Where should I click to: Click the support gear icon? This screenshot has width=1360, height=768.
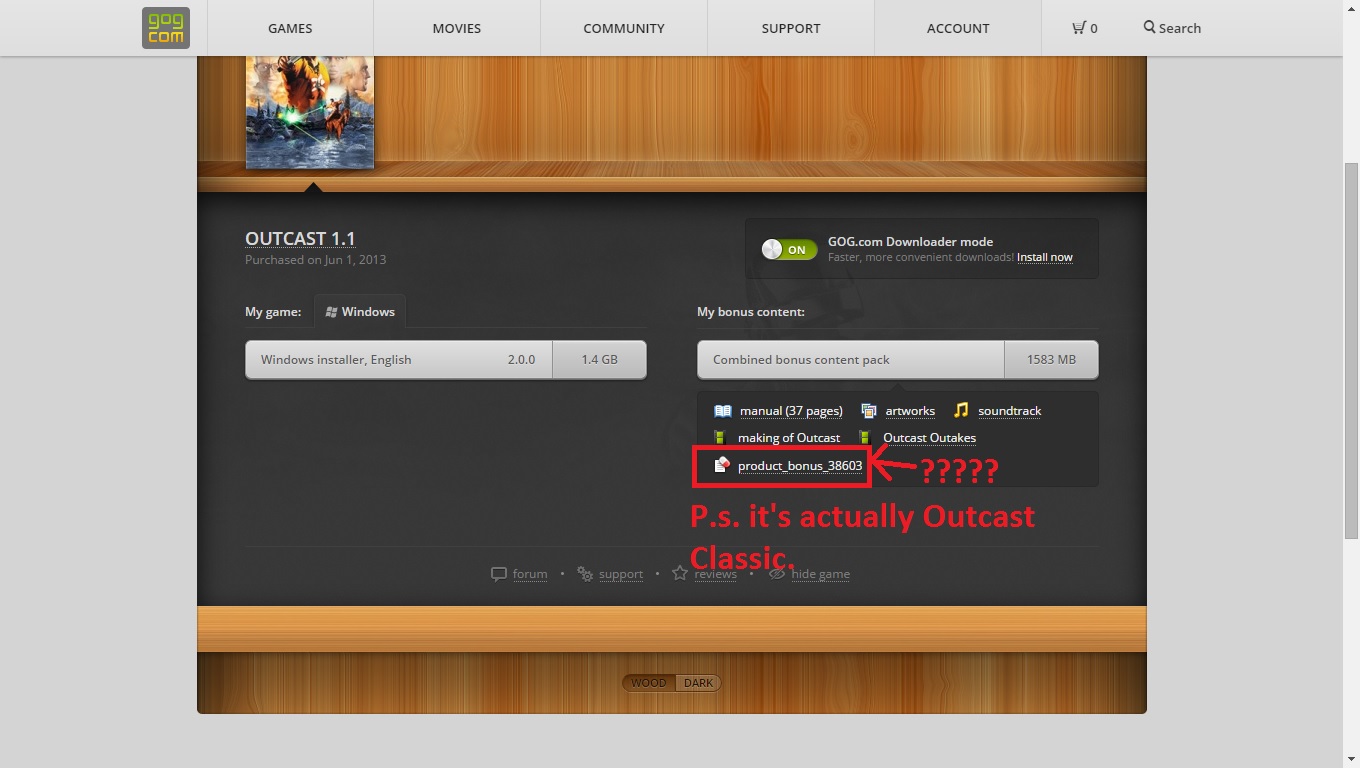(585, 574)
